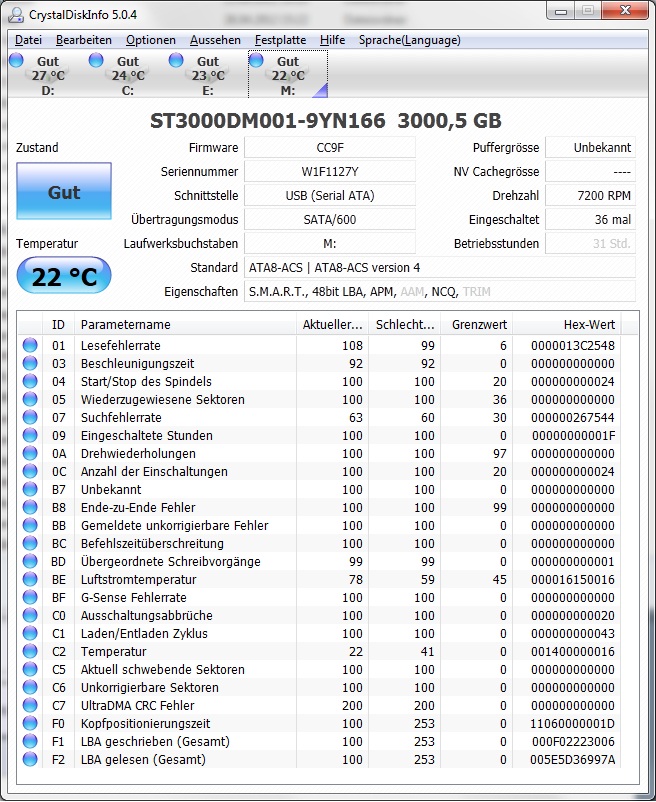The width and height of the screenshot is (656, 802).
Task: Click status icon of Befehlszeitüberschreitung row
Action: (x=30, y=543)
